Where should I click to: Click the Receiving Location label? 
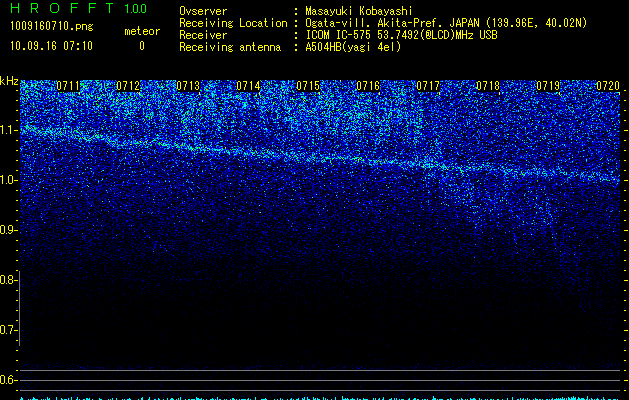pyautogui.click(x=233, y=23)
